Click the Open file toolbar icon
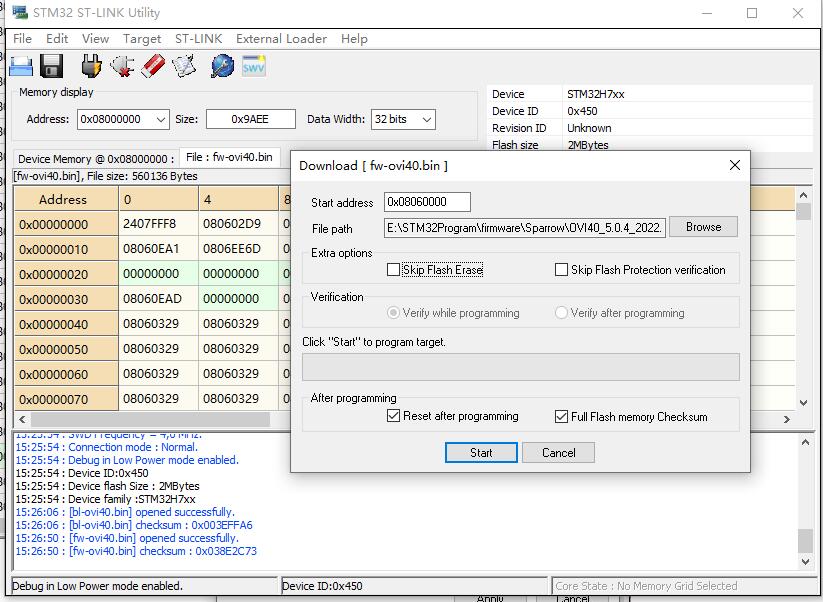Screen dimensions: 823x602 (x=22, y=67)
